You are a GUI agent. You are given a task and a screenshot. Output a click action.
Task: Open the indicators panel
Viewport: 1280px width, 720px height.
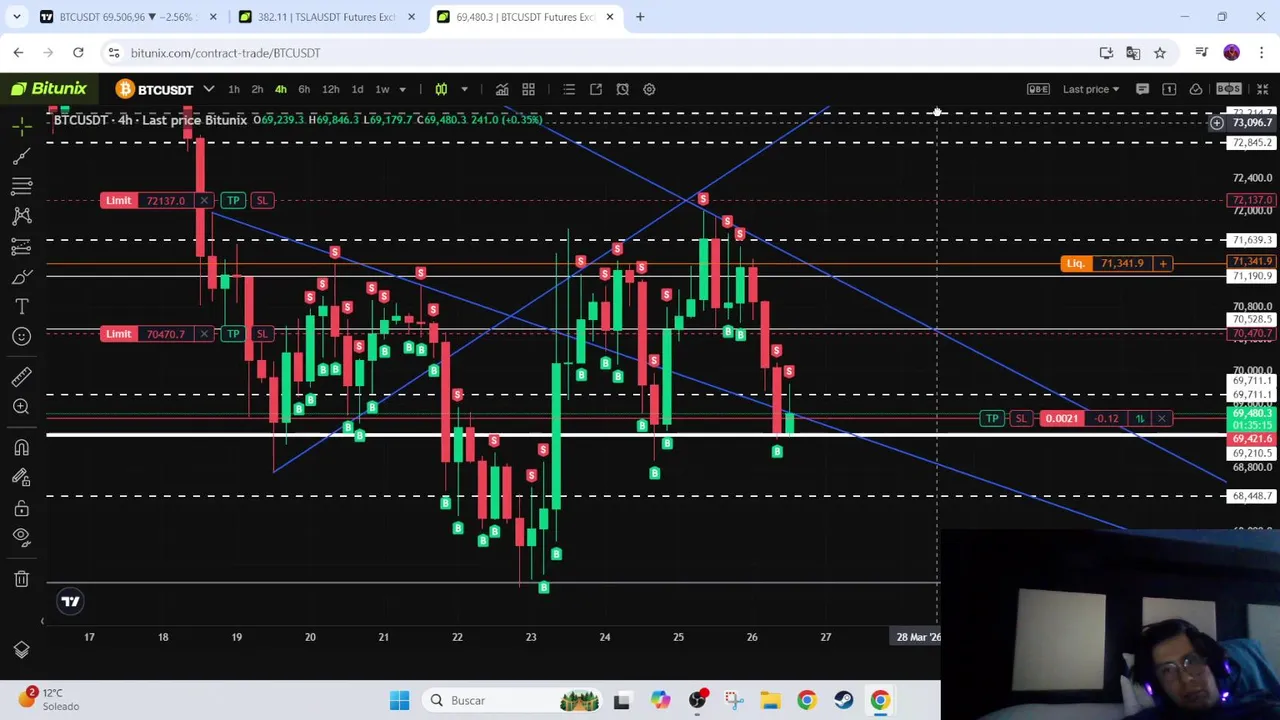click(x=502, y=89)
